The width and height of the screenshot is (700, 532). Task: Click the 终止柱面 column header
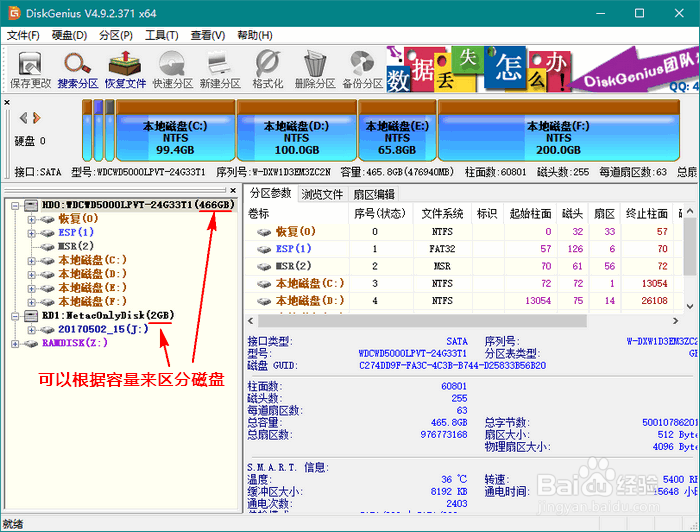646,214
